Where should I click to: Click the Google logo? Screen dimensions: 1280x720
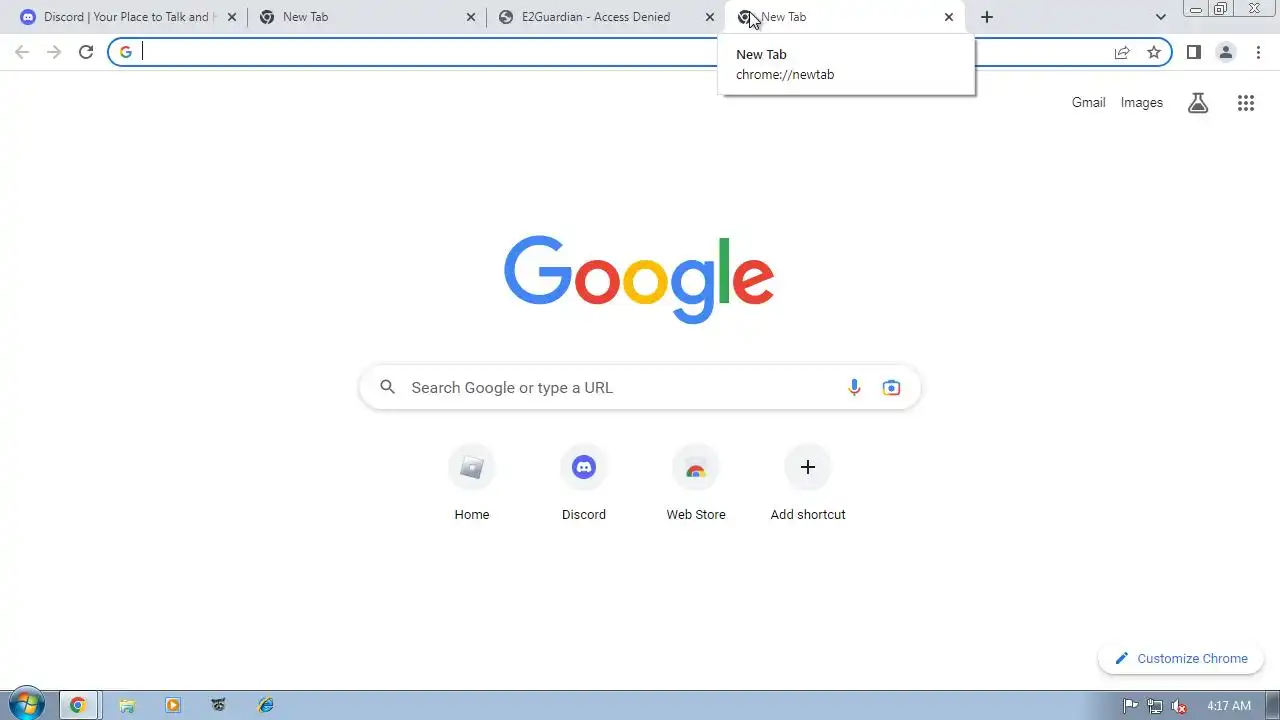[639, 279]
